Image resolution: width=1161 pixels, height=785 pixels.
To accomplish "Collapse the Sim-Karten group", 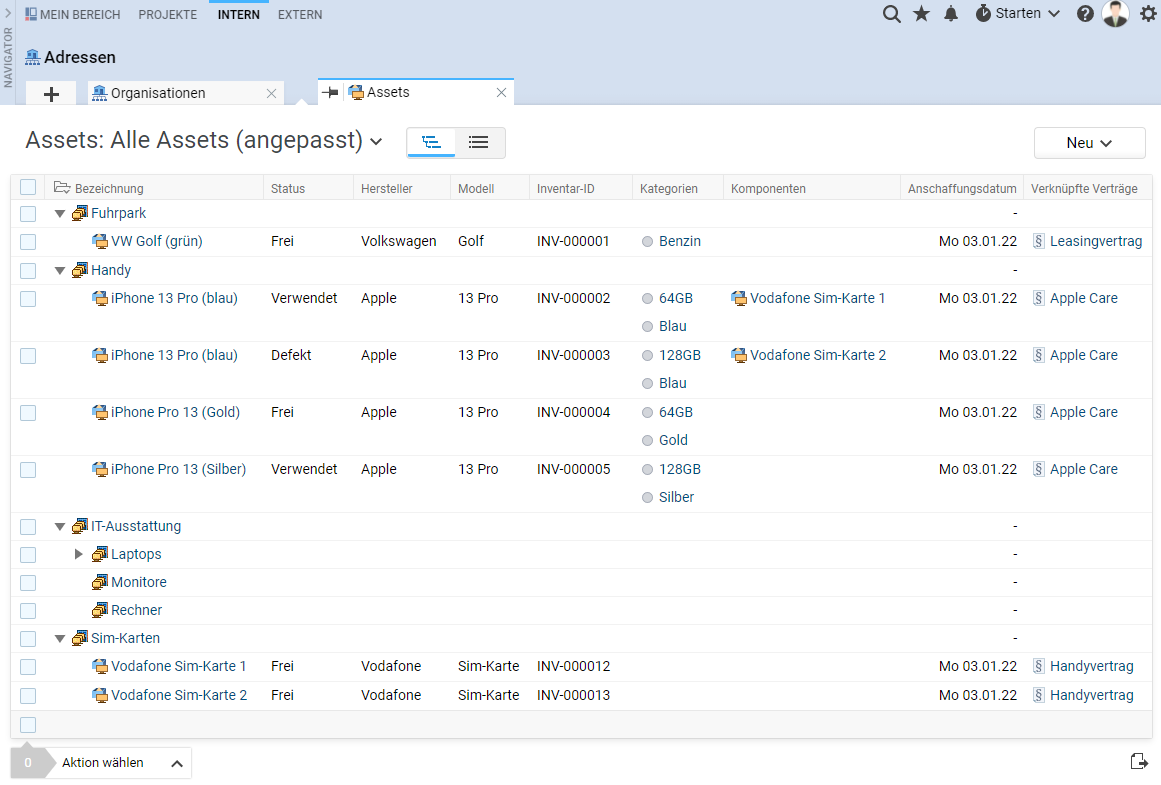I will coord(60,639).
